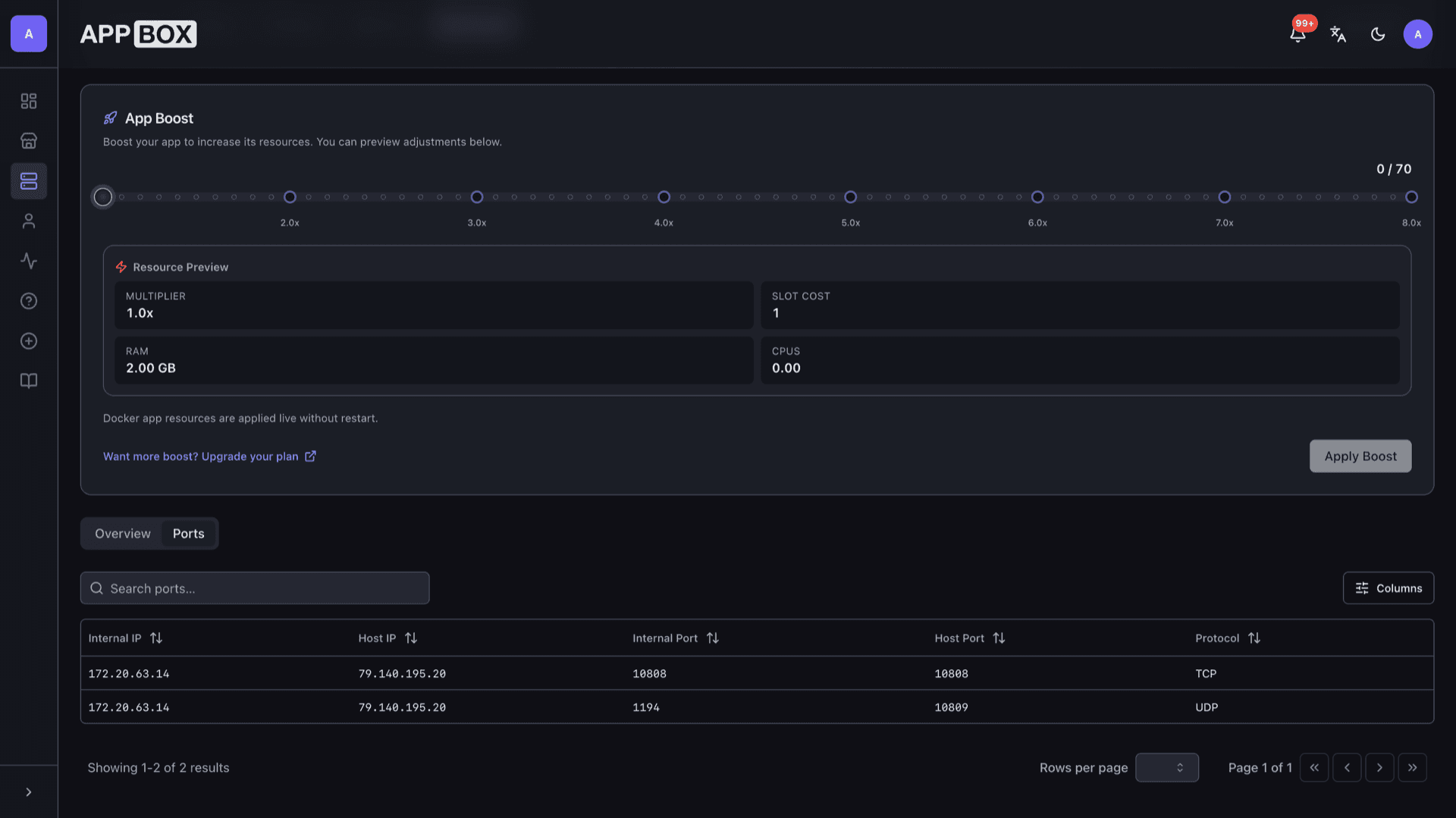Go to next page button
Screen dimensions: 1456x818
click(x=1379, y=768)
